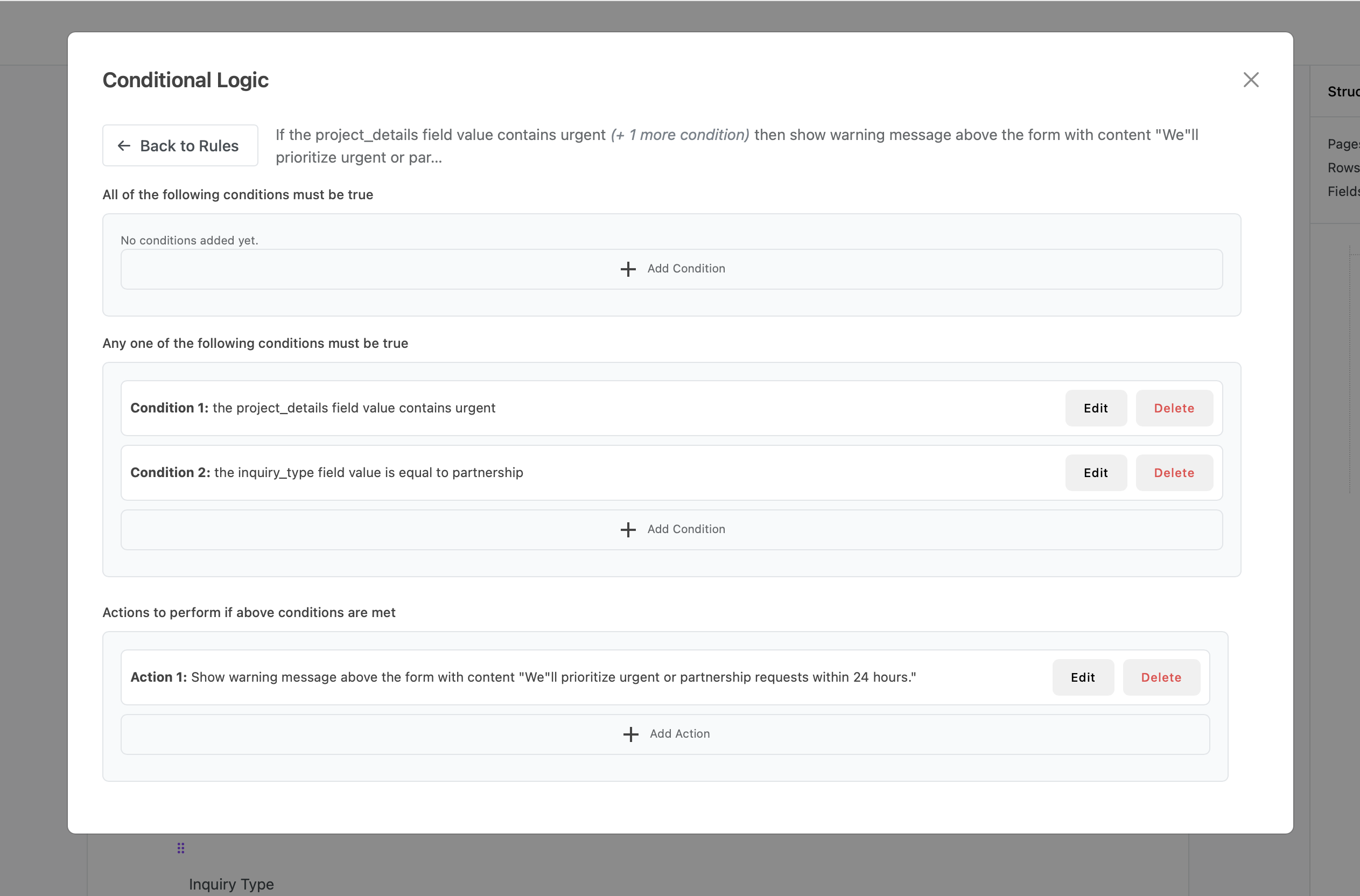This screenshot has width=1360, height=896.
Task: Click the plus icon under 'No conditions added yet'
Action: 627,269
